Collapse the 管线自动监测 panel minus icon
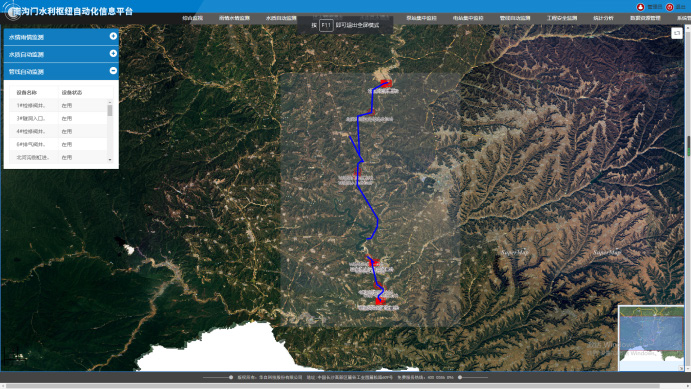Viewport: 691px width, 389px height. click(113, 70)
